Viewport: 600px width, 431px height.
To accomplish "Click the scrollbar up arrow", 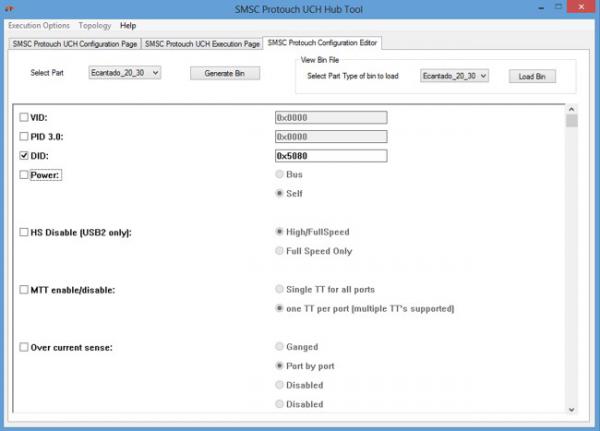I will pyautogui.click(x=572, y=109).
